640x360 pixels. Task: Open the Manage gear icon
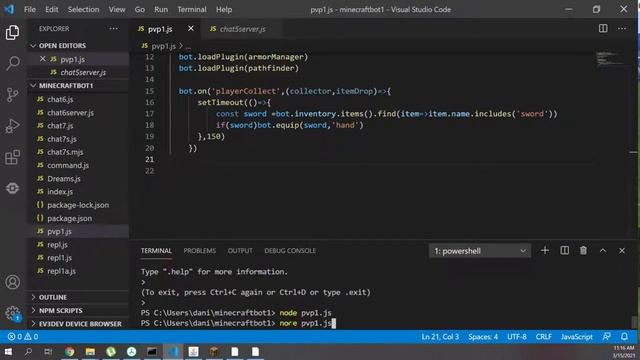pos(12,313)
